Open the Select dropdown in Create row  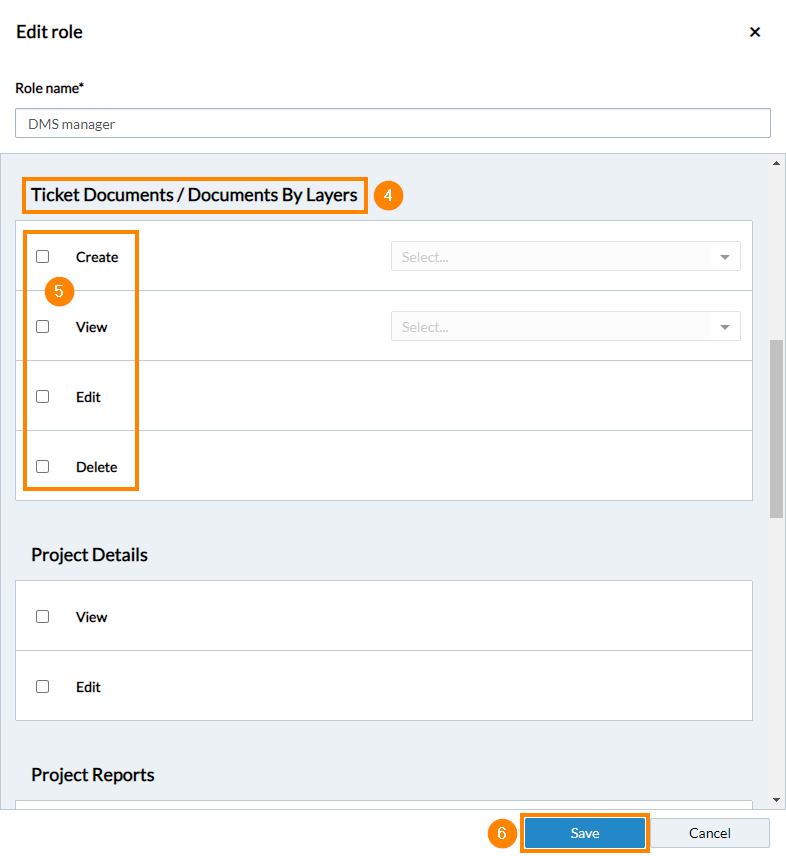[565, 257]
